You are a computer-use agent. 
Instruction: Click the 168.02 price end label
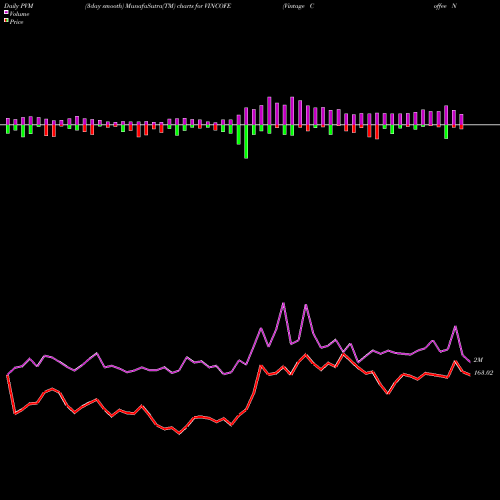click(x=483, y=373)
